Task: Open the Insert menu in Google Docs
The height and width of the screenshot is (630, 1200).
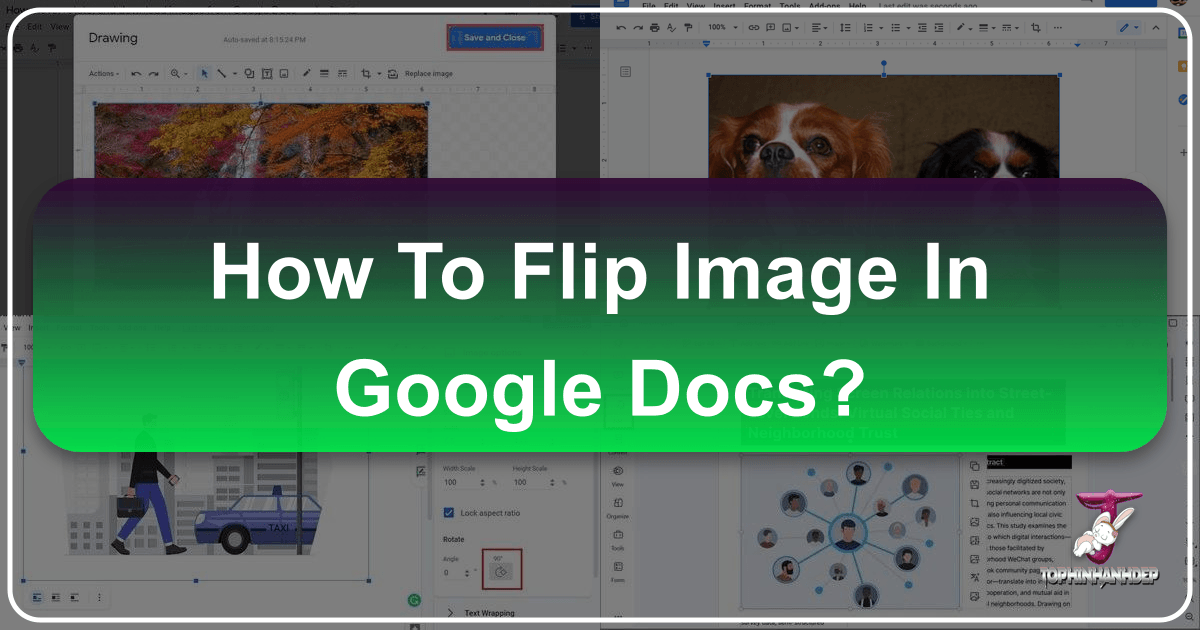Action: [726, 5]
